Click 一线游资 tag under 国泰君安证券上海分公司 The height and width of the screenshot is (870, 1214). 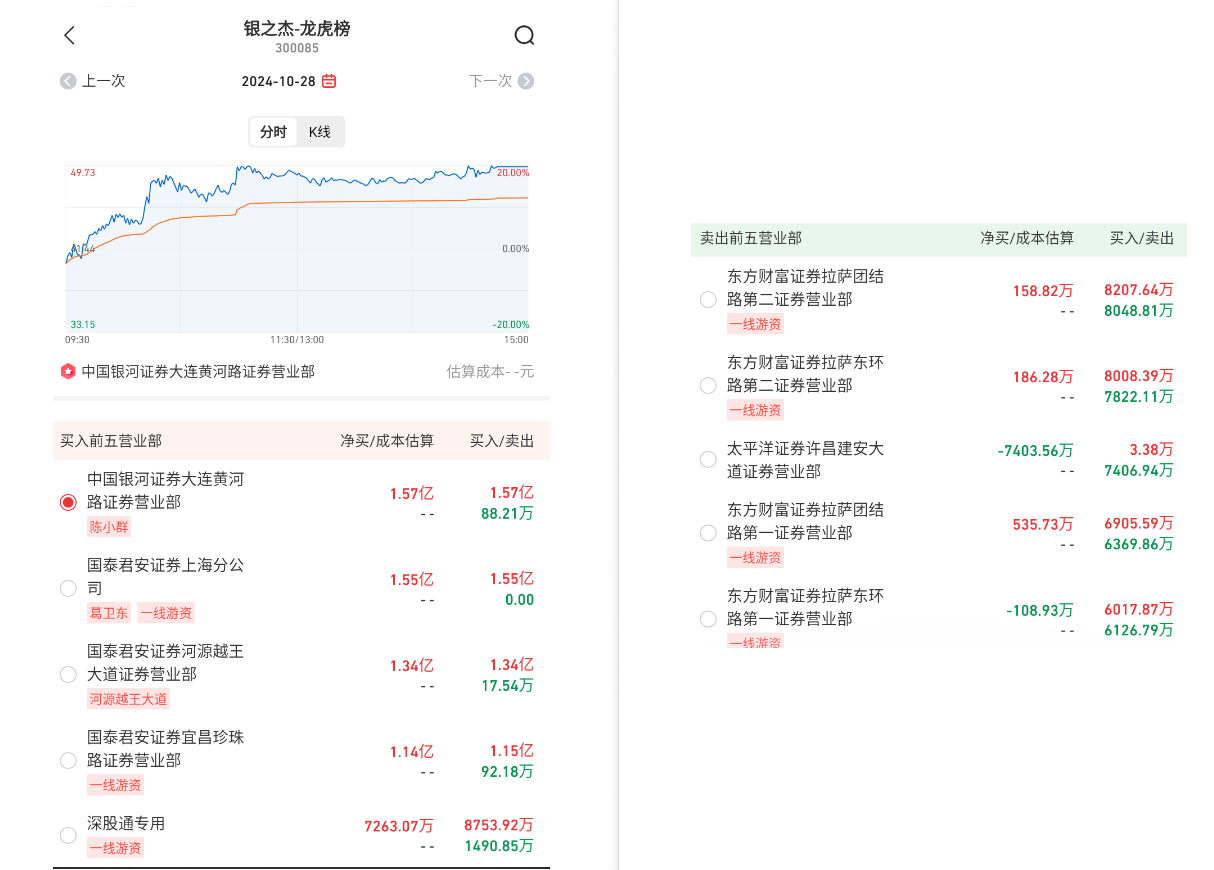point(166,613)
